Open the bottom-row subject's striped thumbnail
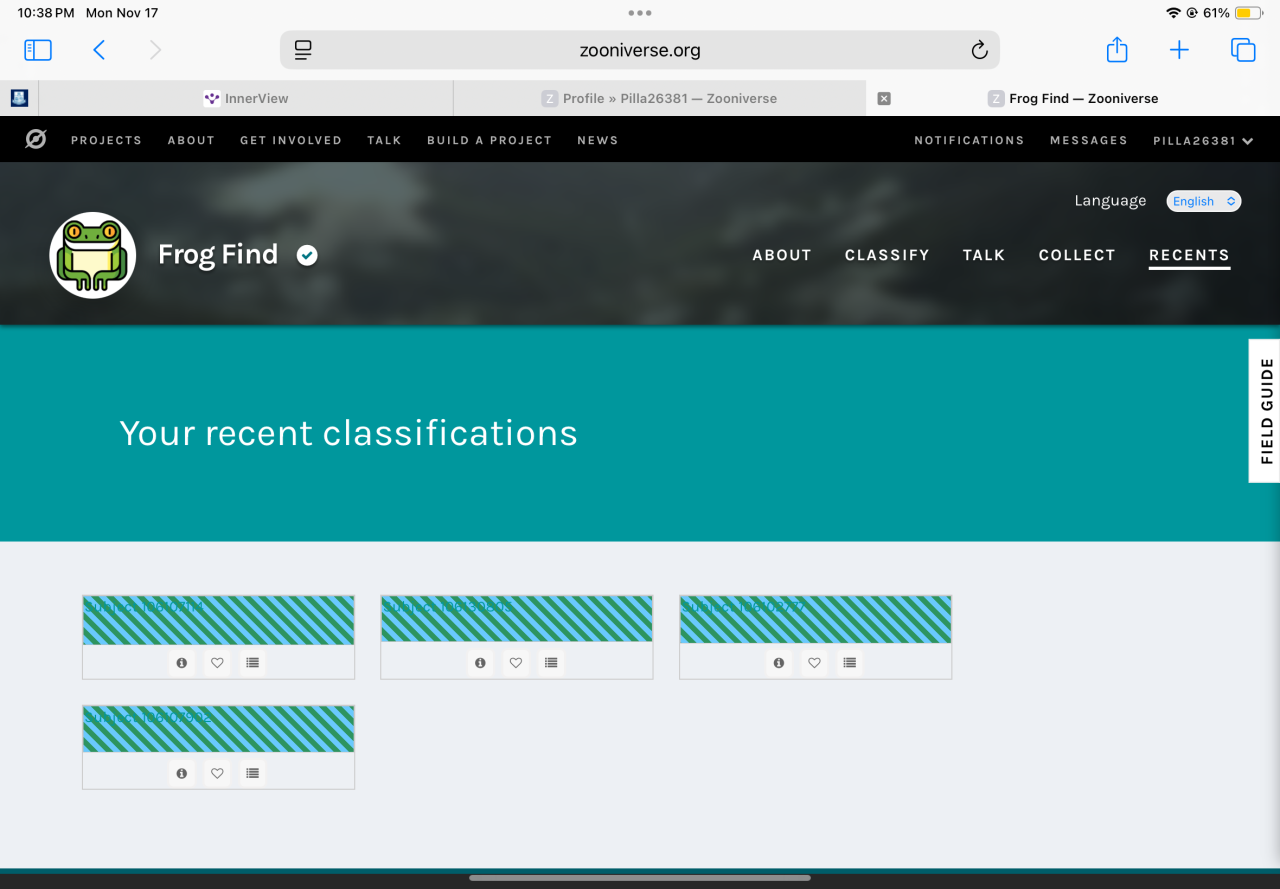1280x889 pixels. [218, 729]
